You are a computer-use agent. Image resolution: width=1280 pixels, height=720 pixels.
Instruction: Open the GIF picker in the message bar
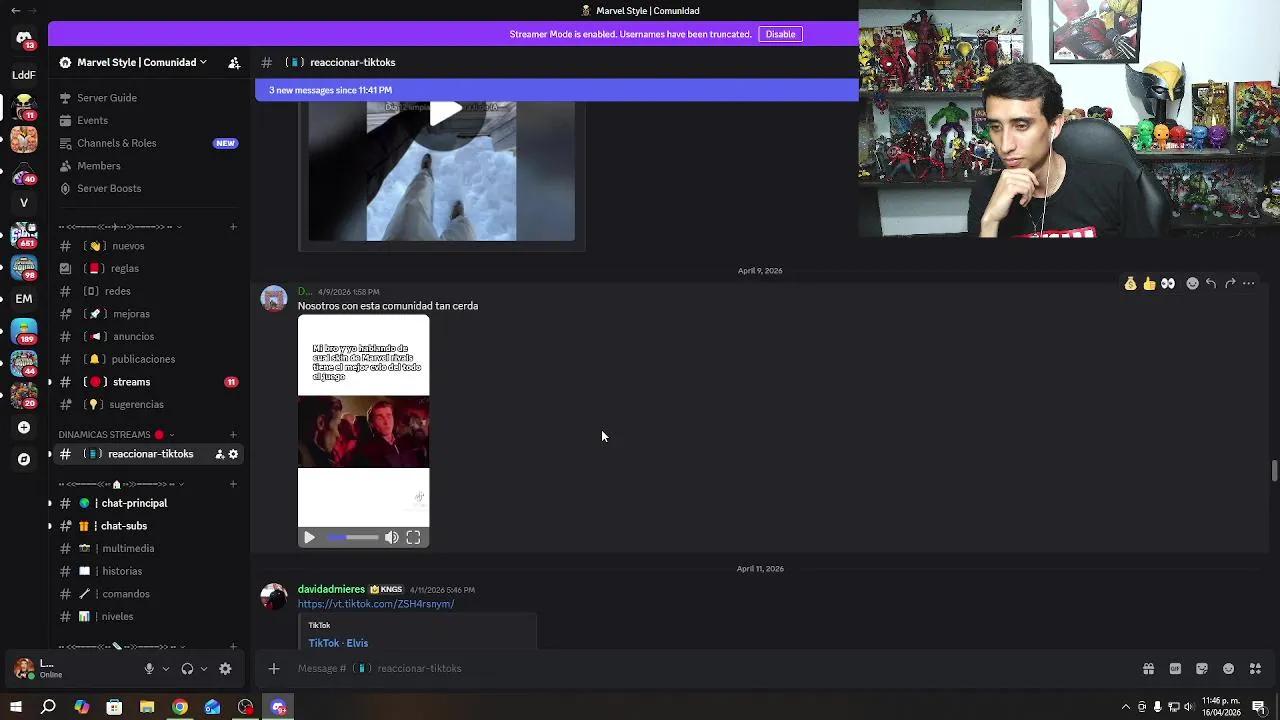(1175, 668)
